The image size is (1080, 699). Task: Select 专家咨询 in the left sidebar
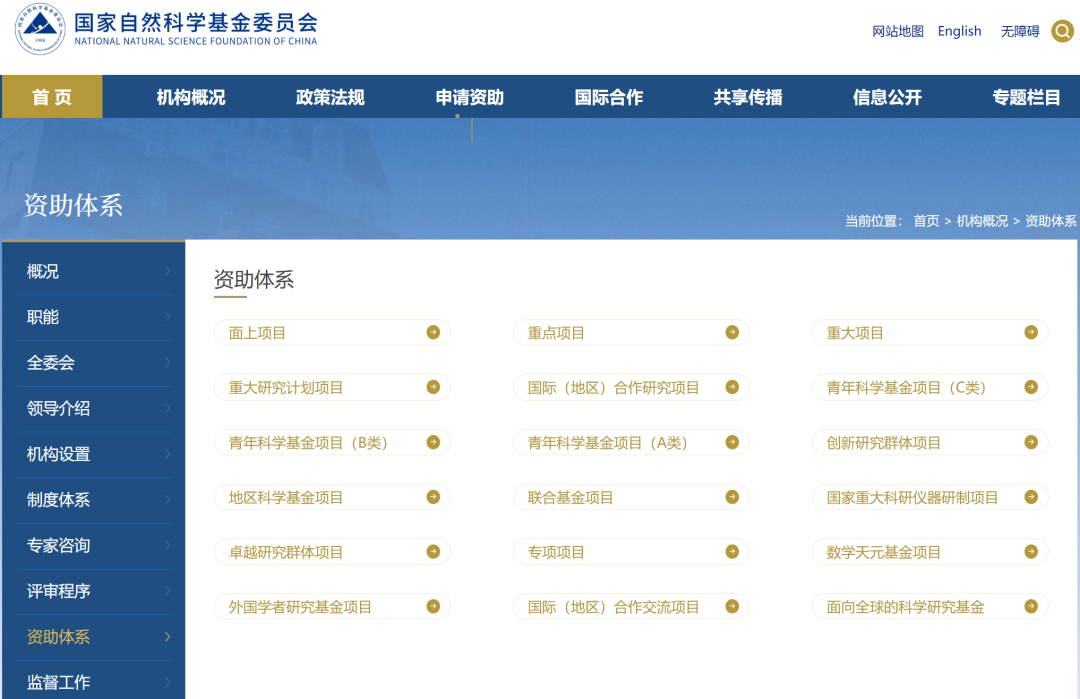[x=58, y=545]
